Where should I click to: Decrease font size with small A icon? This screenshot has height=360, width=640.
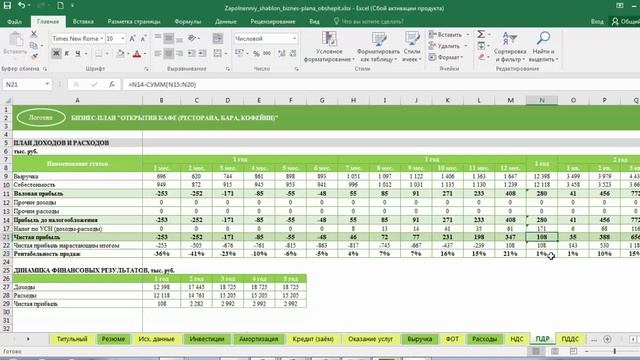(x=143, y=39)
